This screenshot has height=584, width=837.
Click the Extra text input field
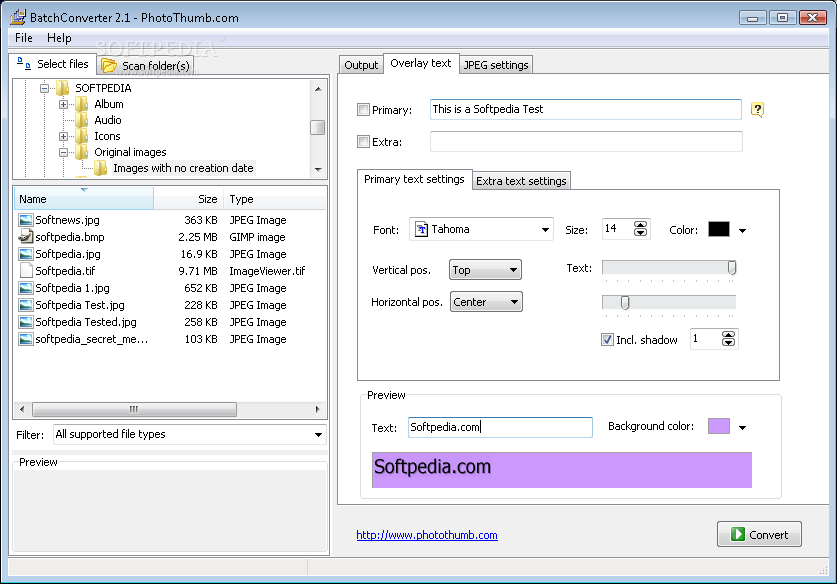coord(586,141)
